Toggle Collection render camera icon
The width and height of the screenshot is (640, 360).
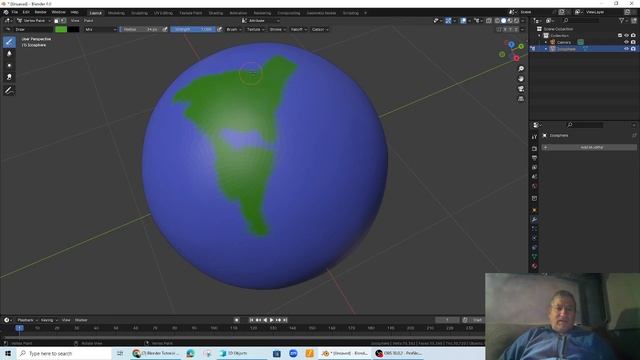point(633,36)
